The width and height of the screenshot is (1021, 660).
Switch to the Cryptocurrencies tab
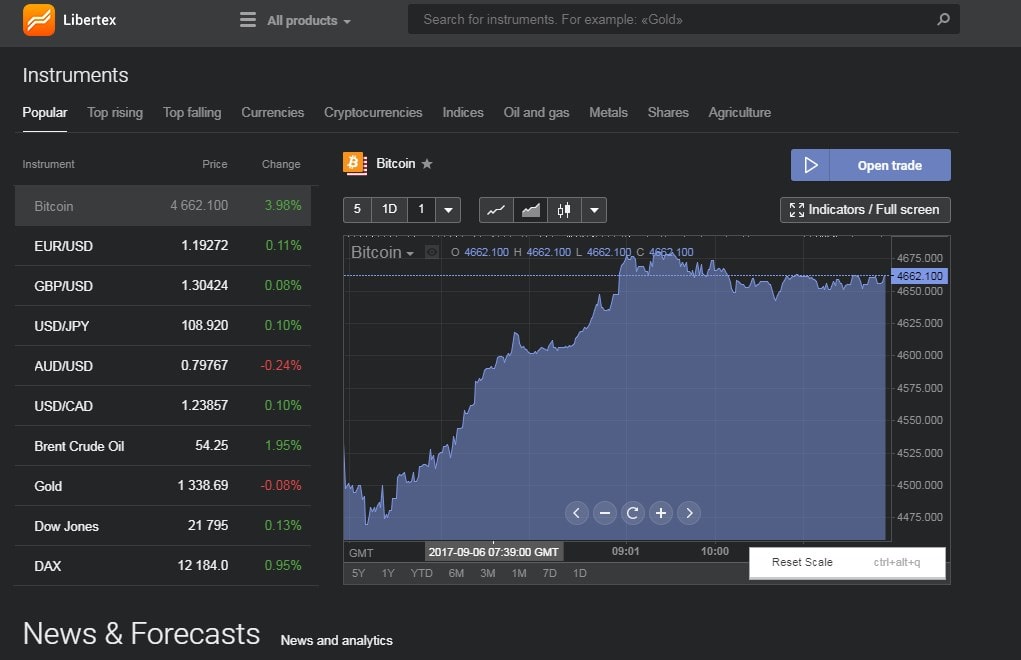(373, 112)
